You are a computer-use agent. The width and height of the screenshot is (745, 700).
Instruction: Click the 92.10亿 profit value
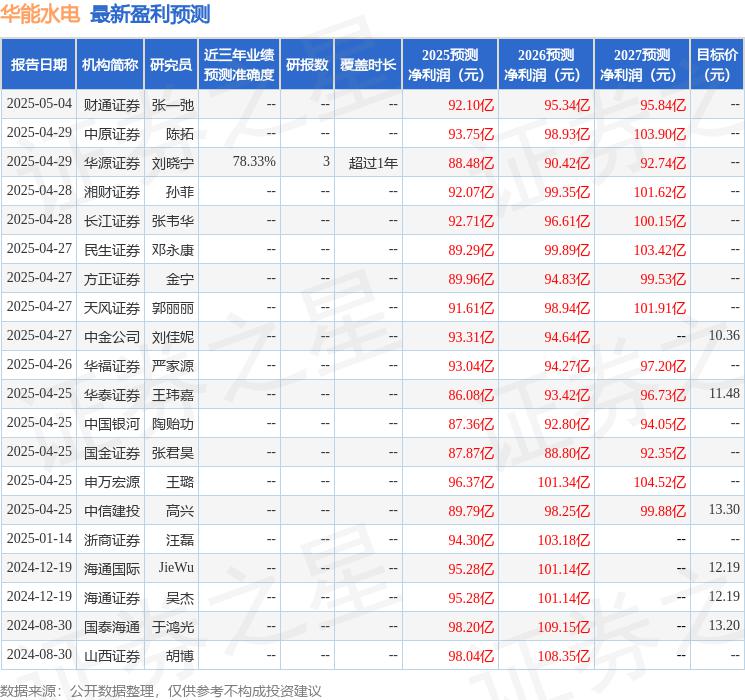[x=471, y=105]
